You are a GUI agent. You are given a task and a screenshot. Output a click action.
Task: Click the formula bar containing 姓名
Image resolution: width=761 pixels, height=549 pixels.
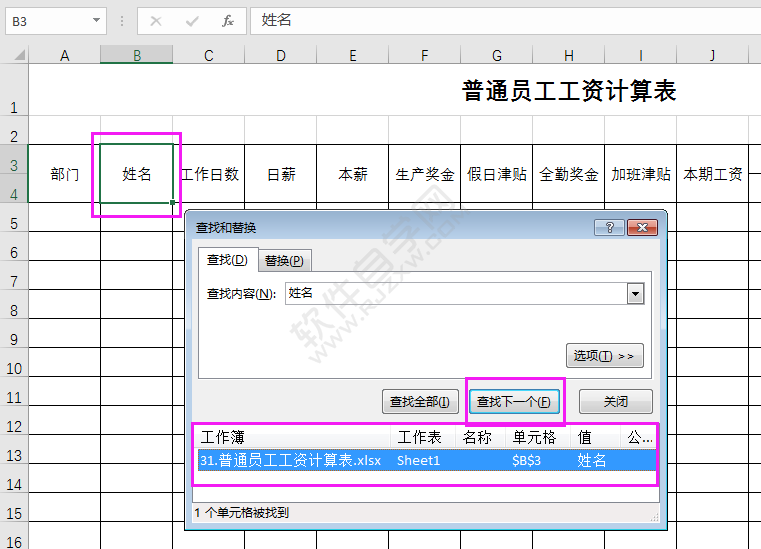505,21
